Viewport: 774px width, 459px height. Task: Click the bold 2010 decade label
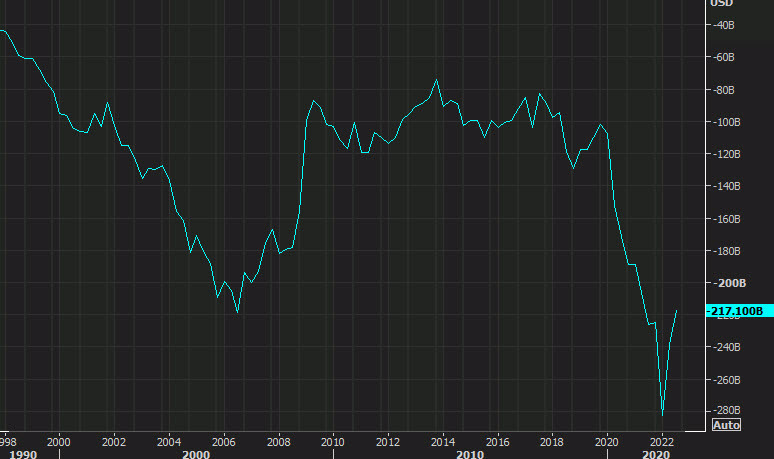coord(470,454)
